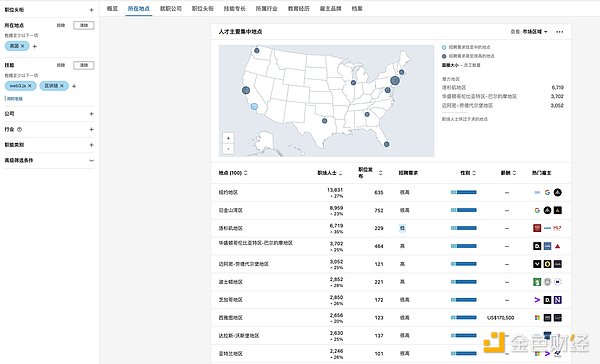Open Microsoft employer logo in 西雅图地区 row

537,318
